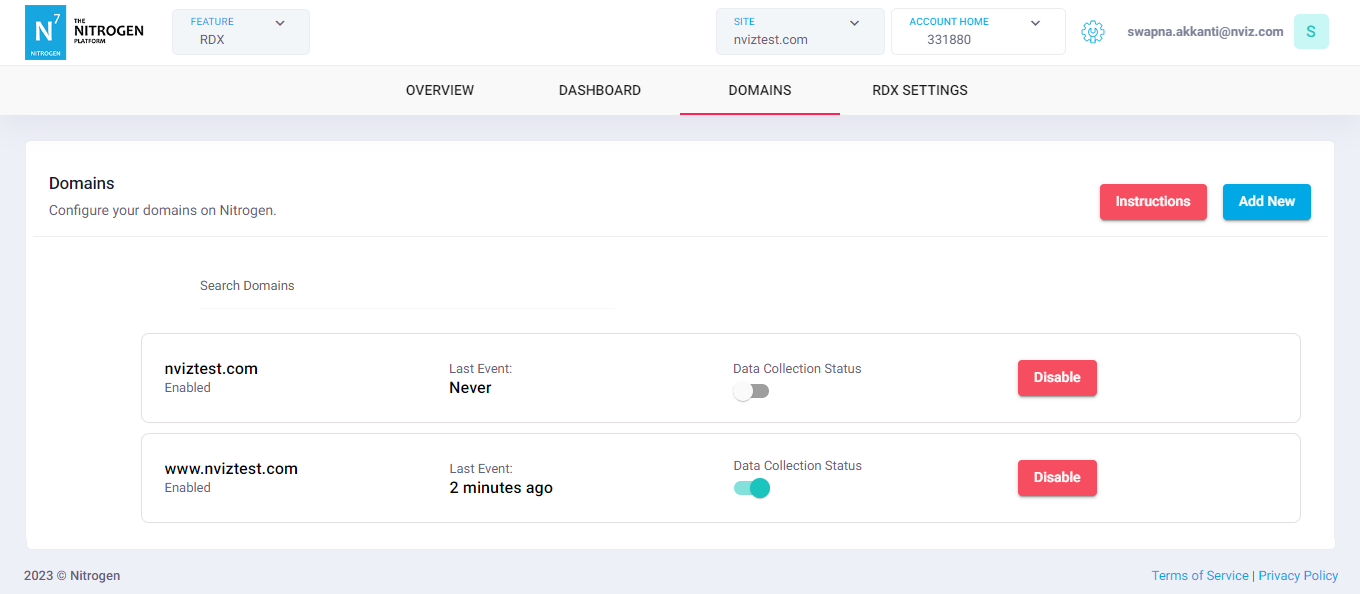Switch to the Overview tab
Viewport: 1360px width, 594px height.
[x=439, y=90]
